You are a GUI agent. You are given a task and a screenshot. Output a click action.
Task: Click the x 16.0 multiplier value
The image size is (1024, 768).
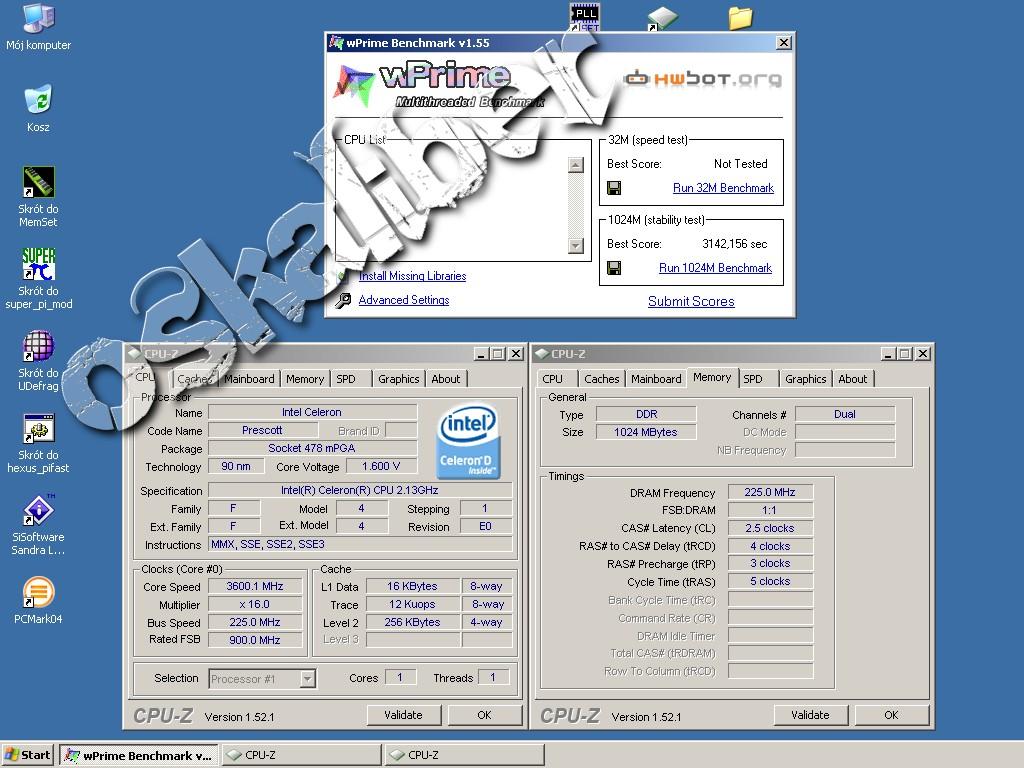pyautogui.click(x=255, y=605)
